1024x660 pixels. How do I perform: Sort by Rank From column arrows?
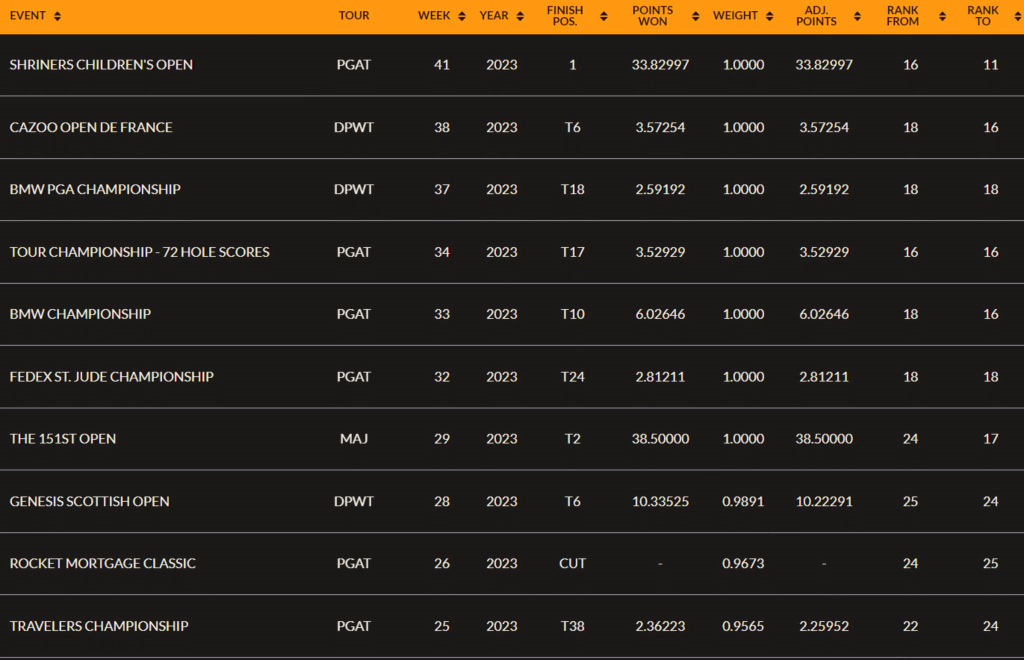point(942,16)
